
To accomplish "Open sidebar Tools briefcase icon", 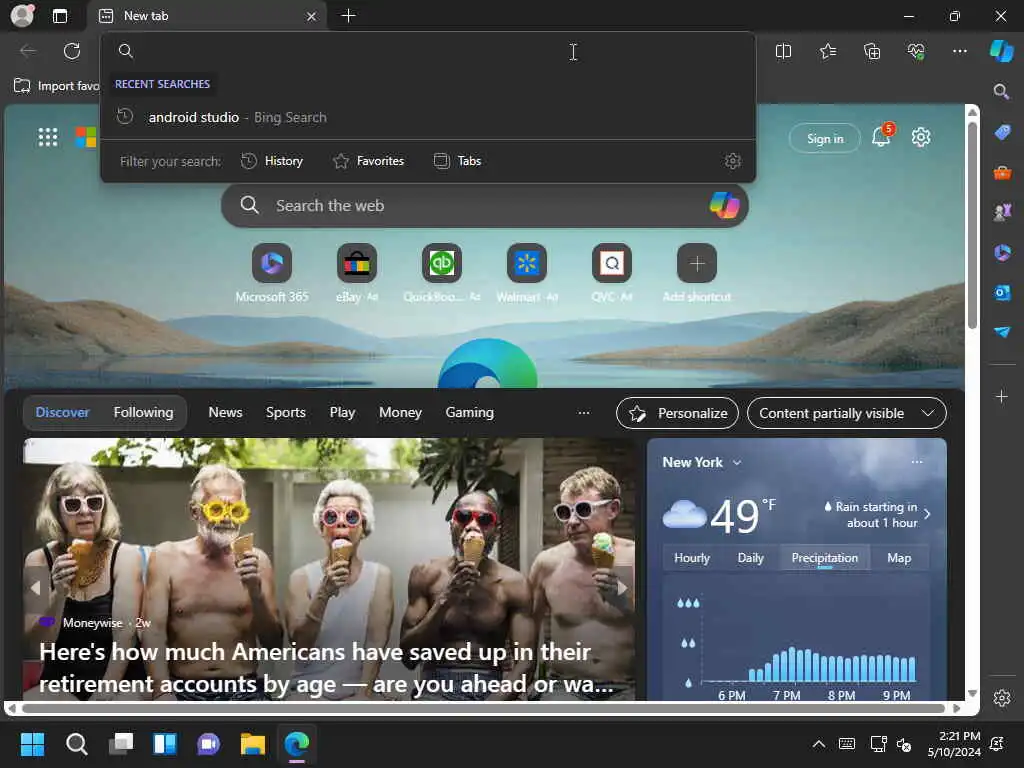I will pos(1002,172).
